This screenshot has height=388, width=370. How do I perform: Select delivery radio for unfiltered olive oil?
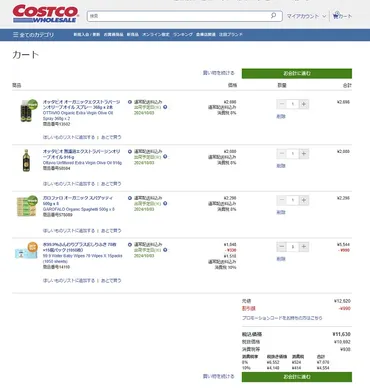[x=130, y=151]
